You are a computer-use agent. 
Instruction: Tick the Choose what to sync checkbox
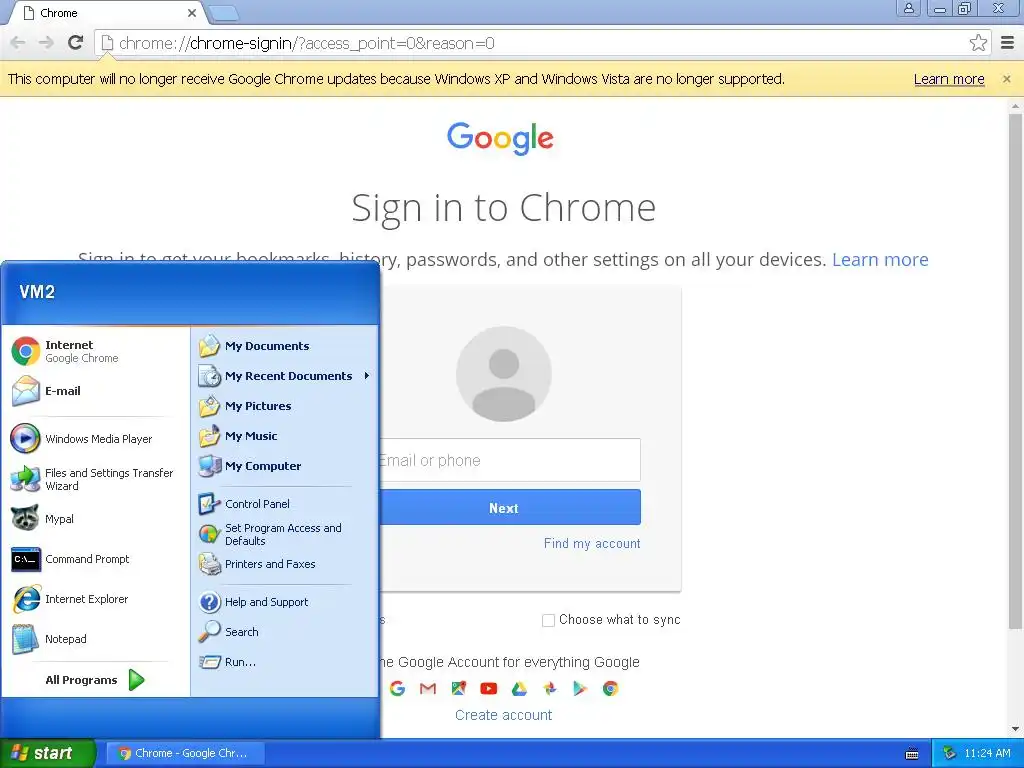point(549,620)
